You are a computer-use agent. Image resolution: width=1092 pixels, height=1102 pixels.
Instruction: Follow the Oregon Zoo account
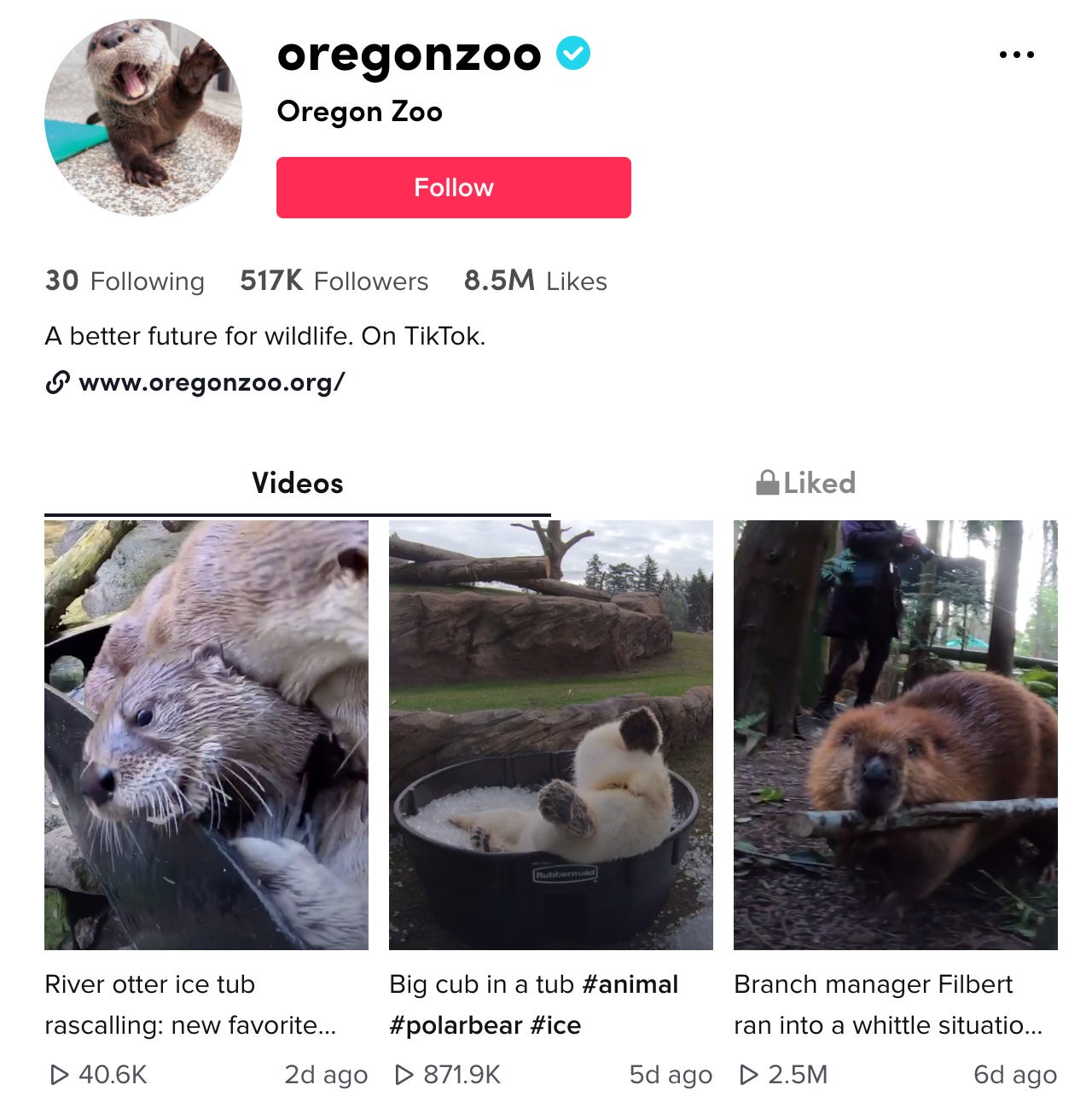pos(454,188)
